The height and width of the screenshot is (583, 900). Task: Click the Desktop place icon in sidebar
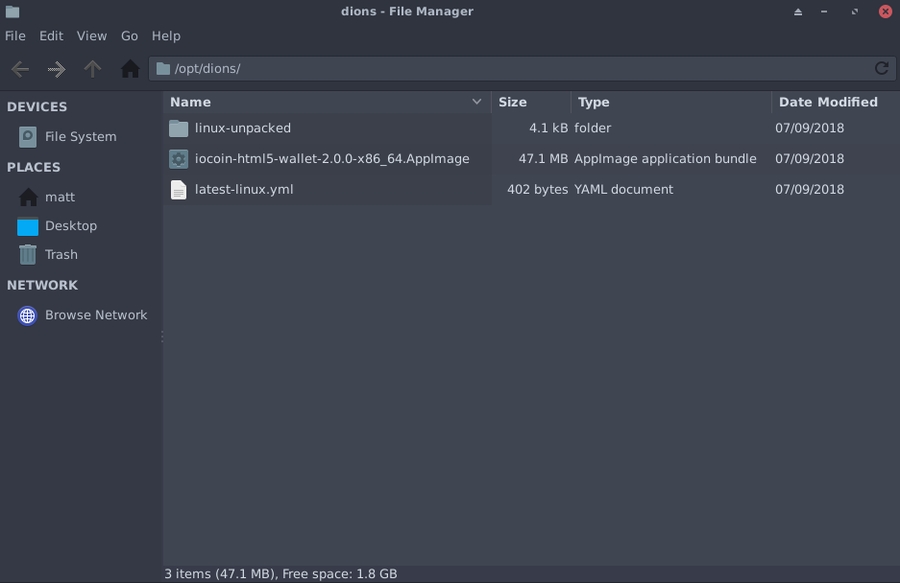click(x=27, y=226)
